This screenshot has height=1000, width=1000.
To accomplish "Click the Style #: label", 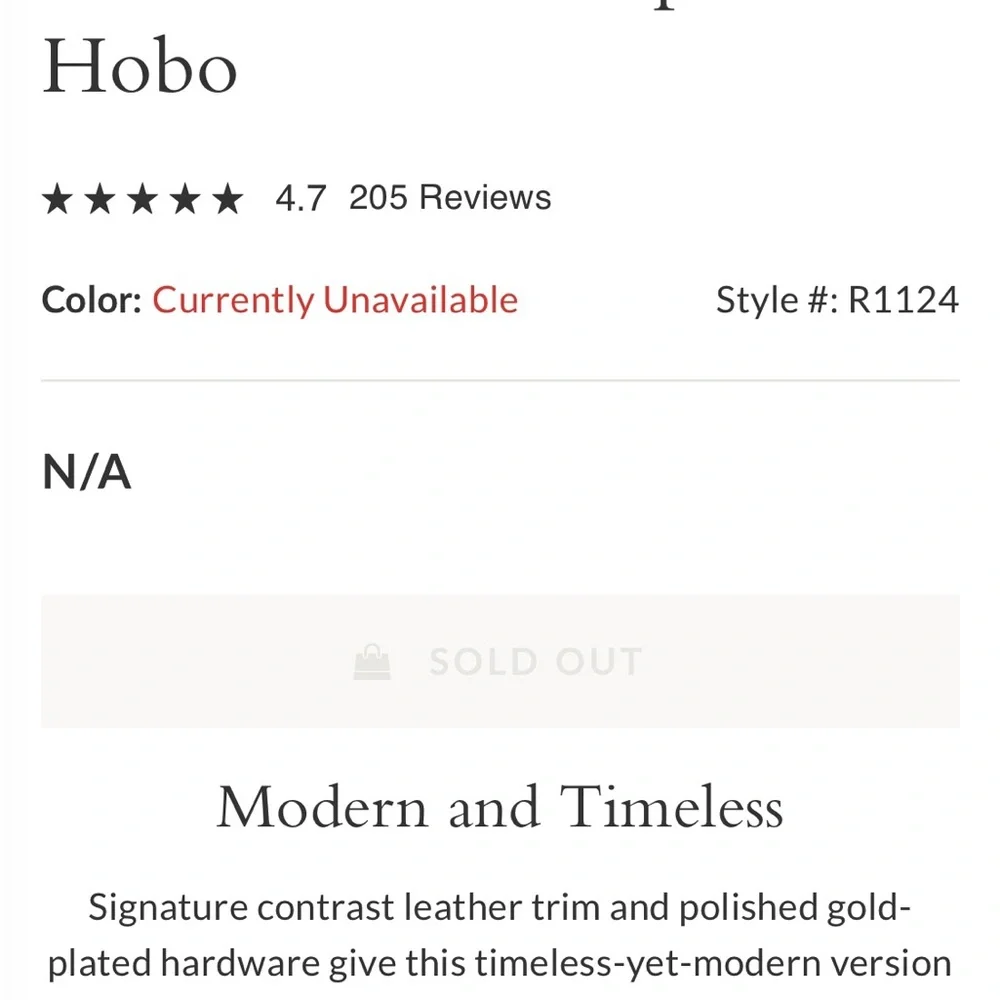I will (776, 300).
